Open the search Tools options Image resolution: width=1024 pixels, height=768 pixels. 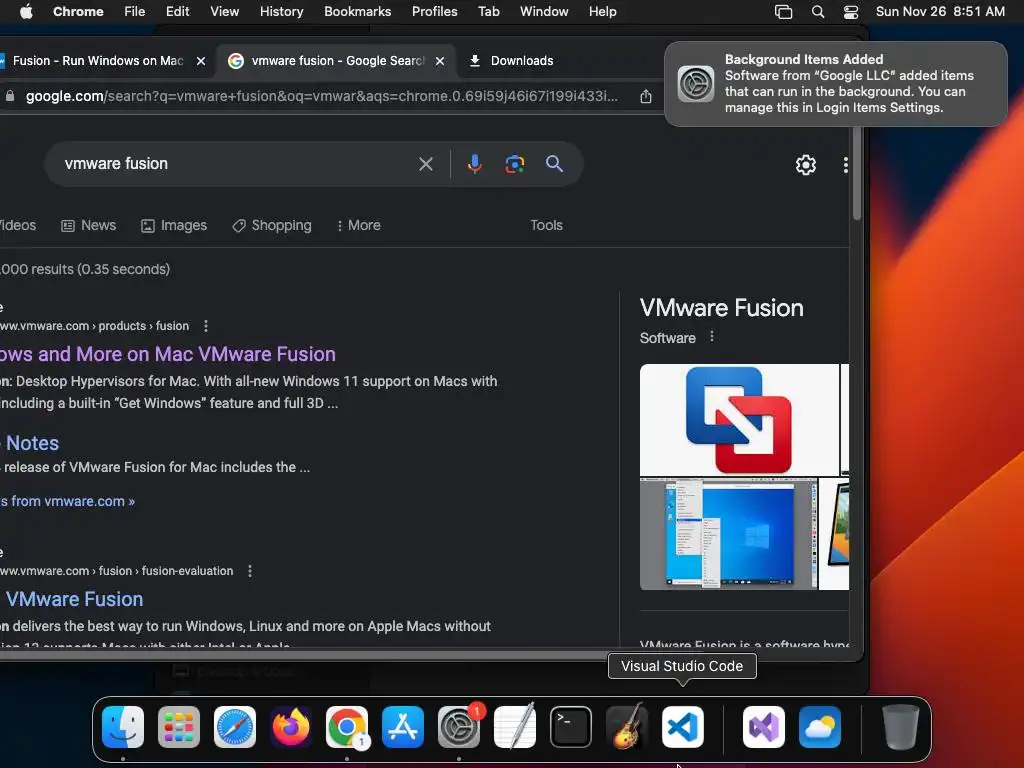(x=547, y=225)
